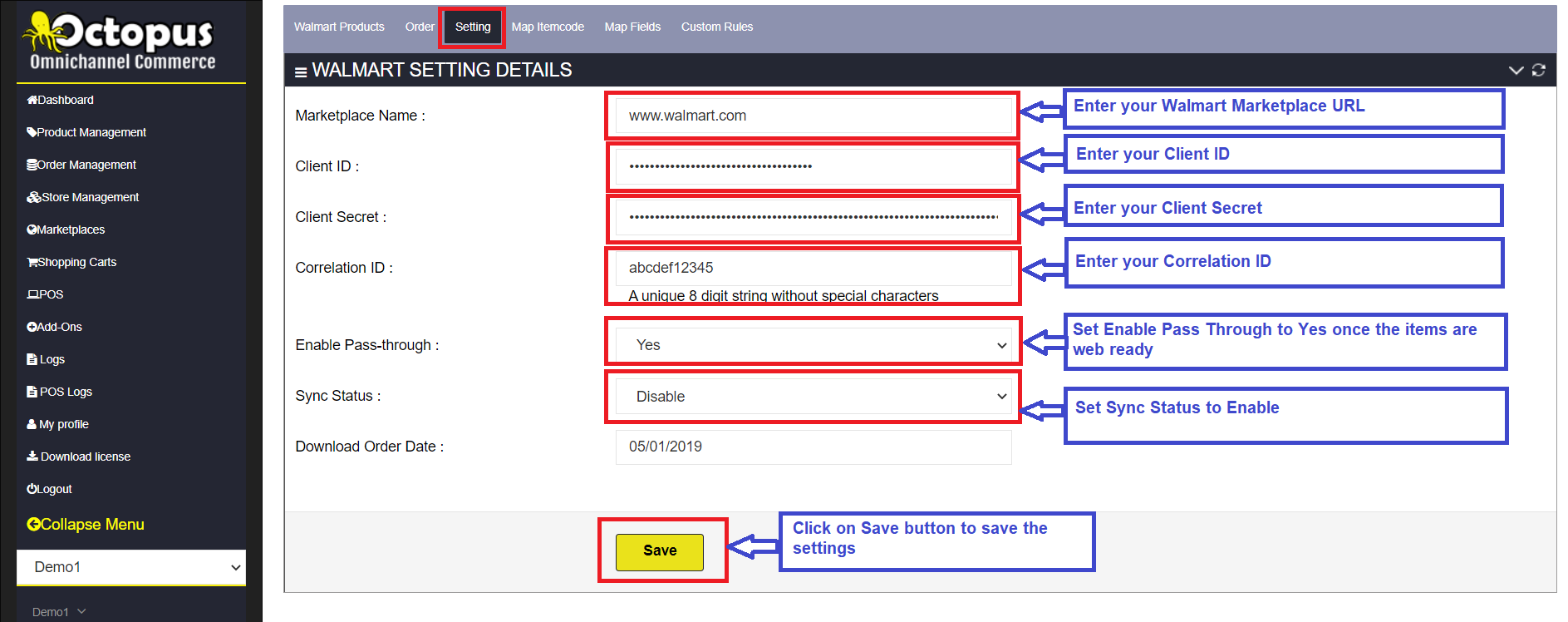1568x622 pixels.
Task: Open the Marketplaces section
Action: click(x=71, y=230)
